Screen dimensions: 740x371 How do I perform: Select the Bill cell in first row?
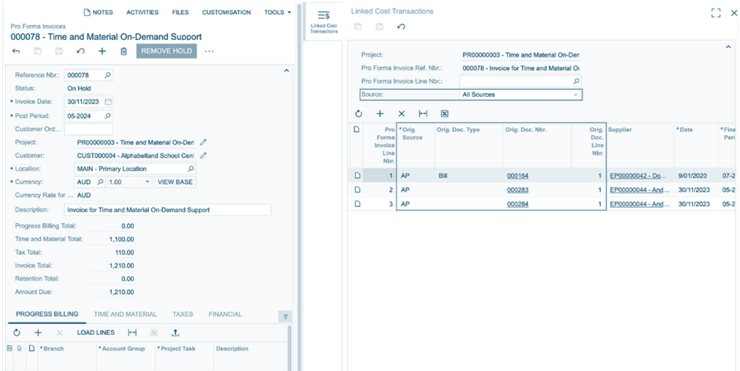click(469, 176)
